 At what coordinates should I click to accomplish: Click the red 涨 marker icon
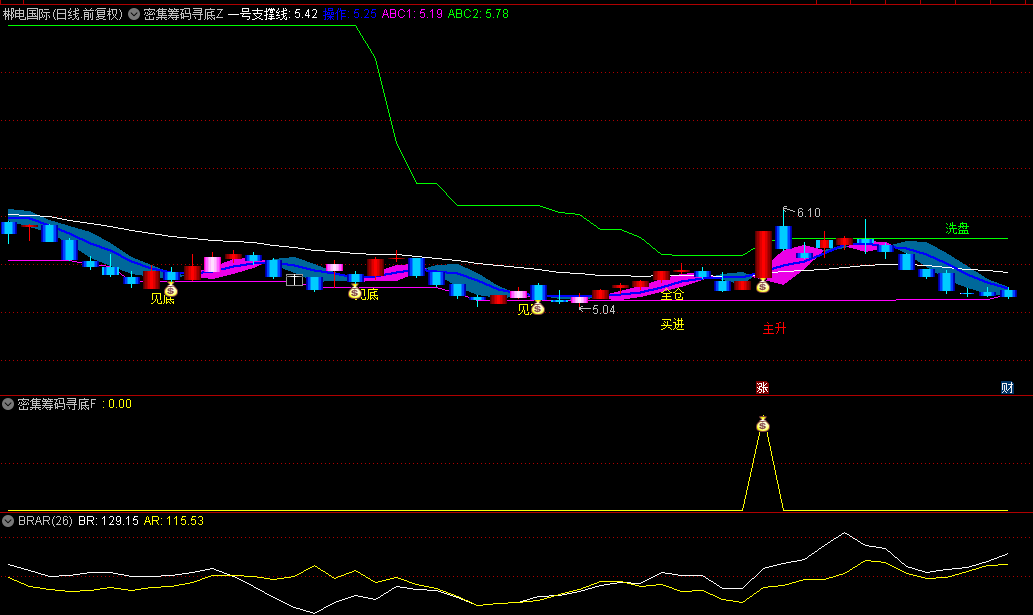pos(762,387)
